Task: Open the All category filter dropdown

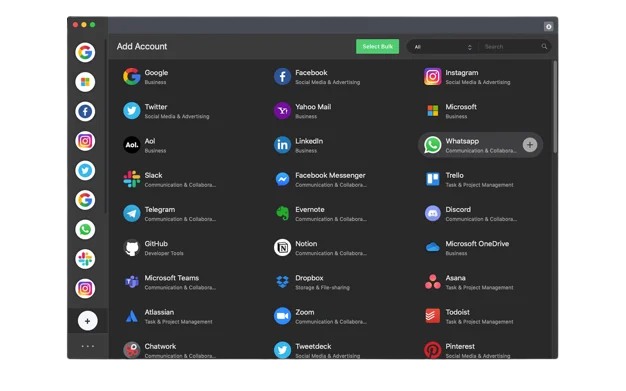Action: tap(443, 47)
